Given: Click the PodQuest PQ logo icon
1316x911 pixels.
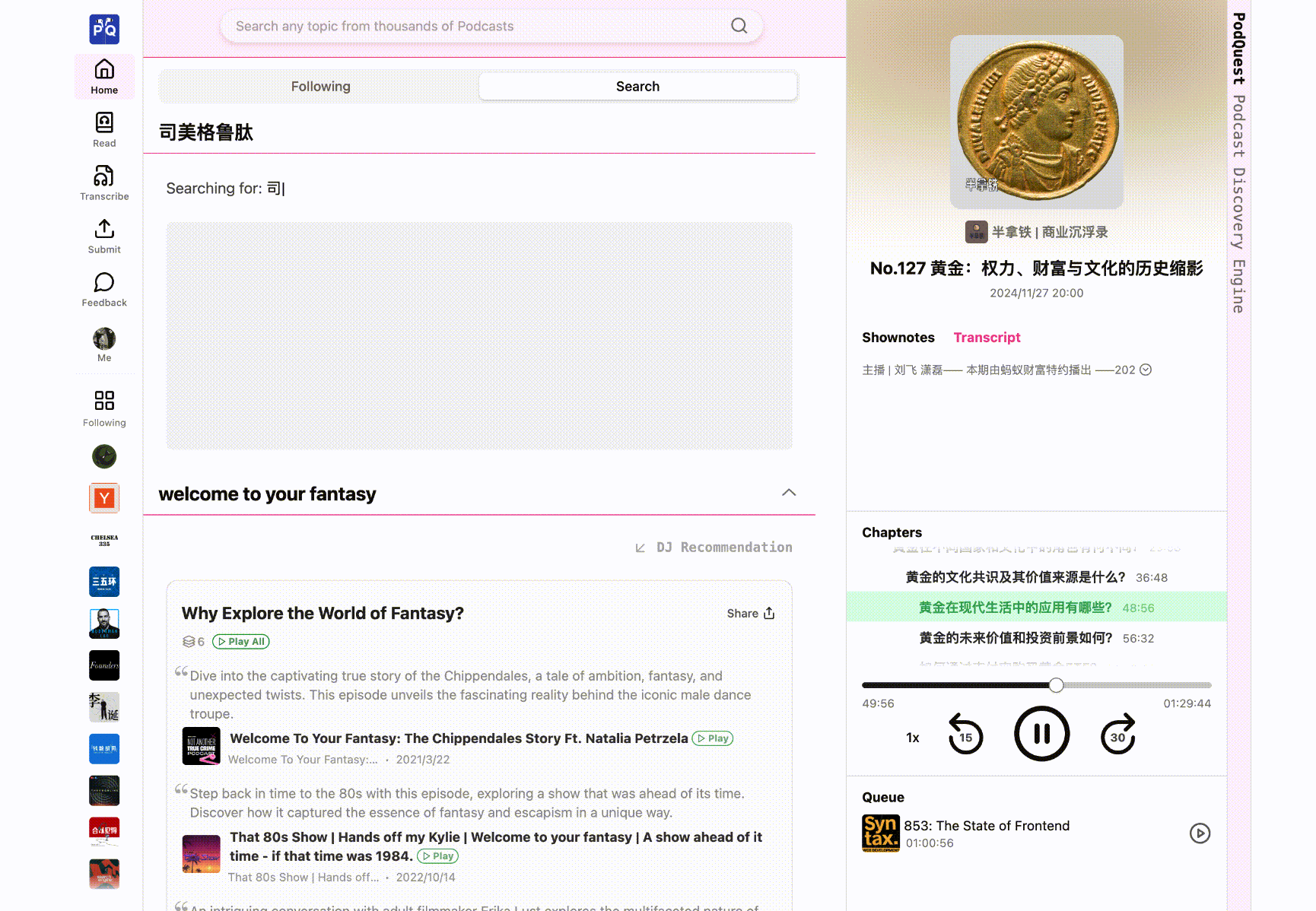Looking at the screenshot, I should [104, 29].
